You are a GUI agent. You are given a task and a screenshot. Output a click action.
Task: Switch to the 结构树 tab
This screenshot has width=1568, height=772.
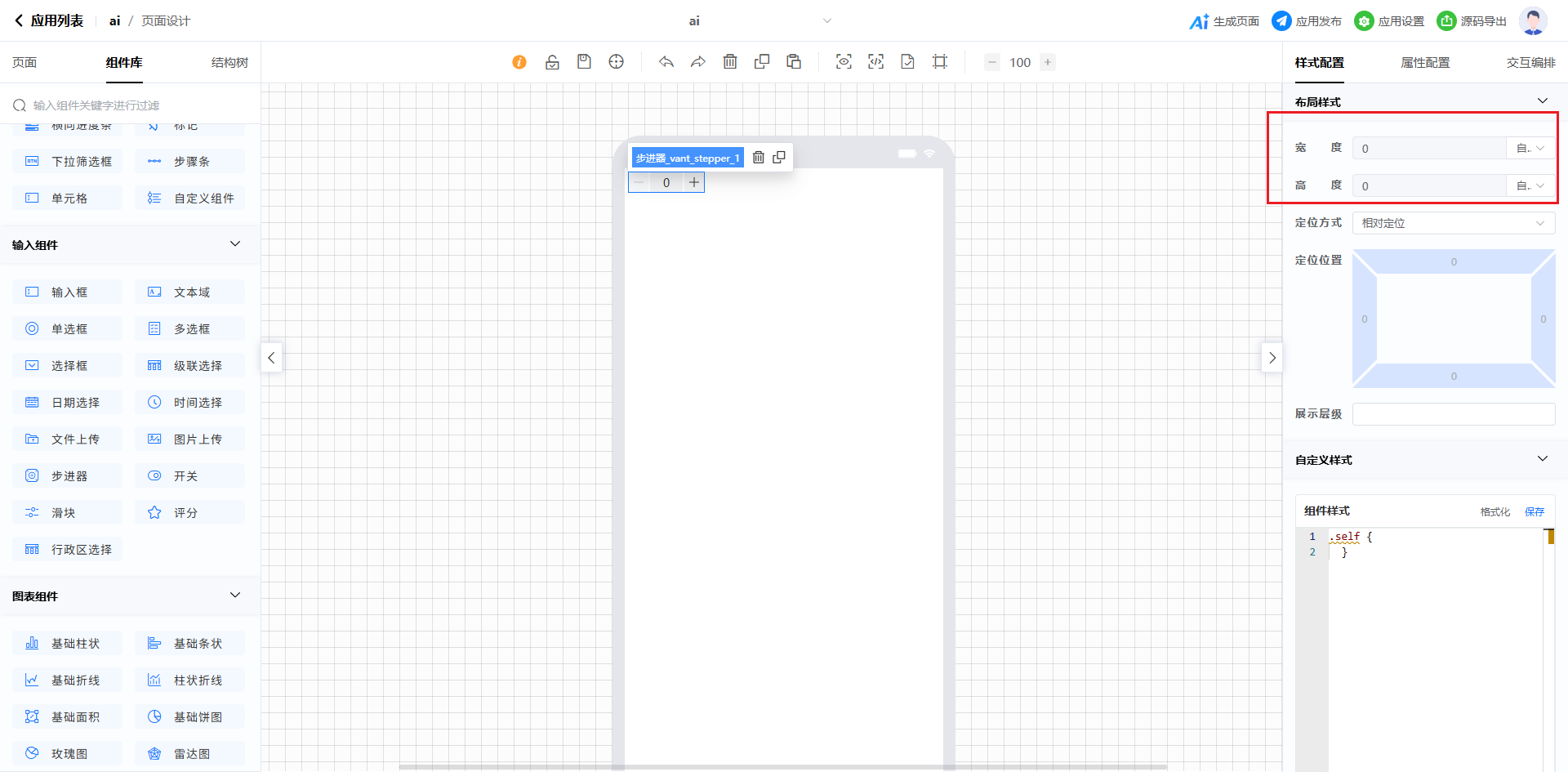[x=229, y=63]
